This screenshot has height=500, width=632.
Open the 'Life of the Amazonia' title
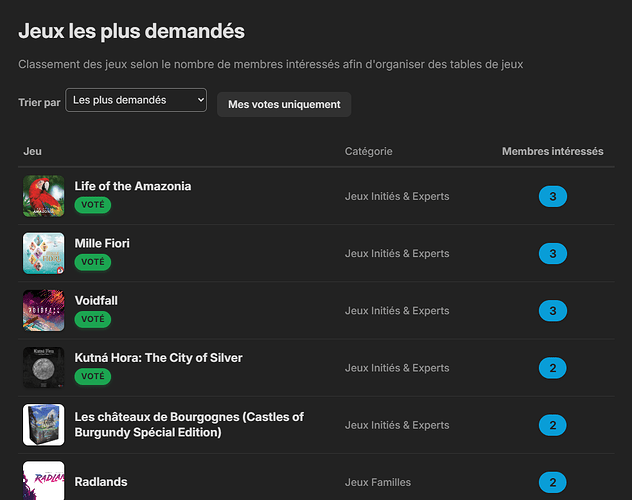[x=133, y=186]
